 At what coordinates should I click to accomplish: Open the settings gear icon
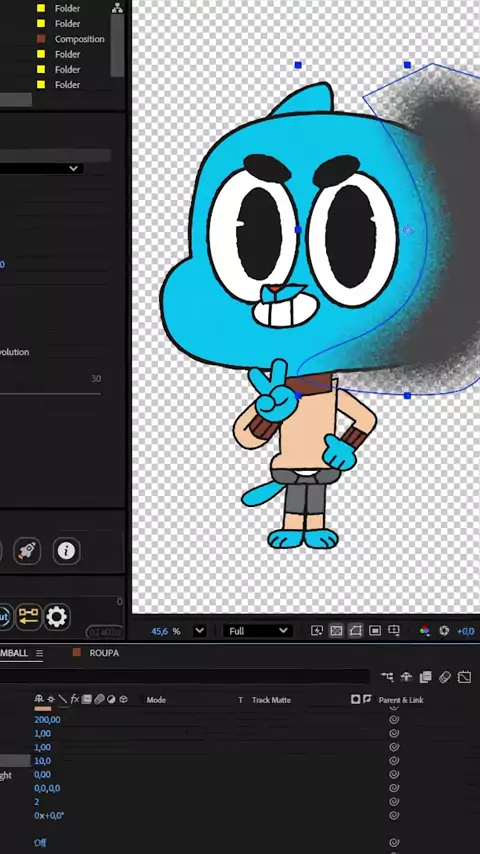coord(57,617)
